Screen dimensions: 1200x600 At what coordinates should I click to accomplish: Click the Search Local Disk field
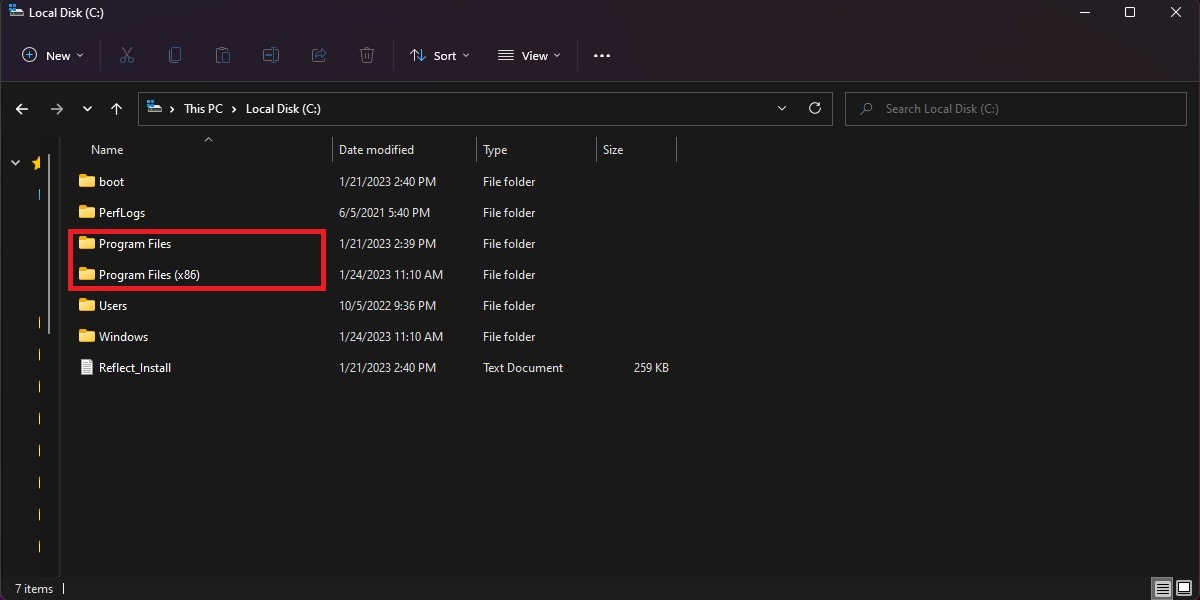1015,108
